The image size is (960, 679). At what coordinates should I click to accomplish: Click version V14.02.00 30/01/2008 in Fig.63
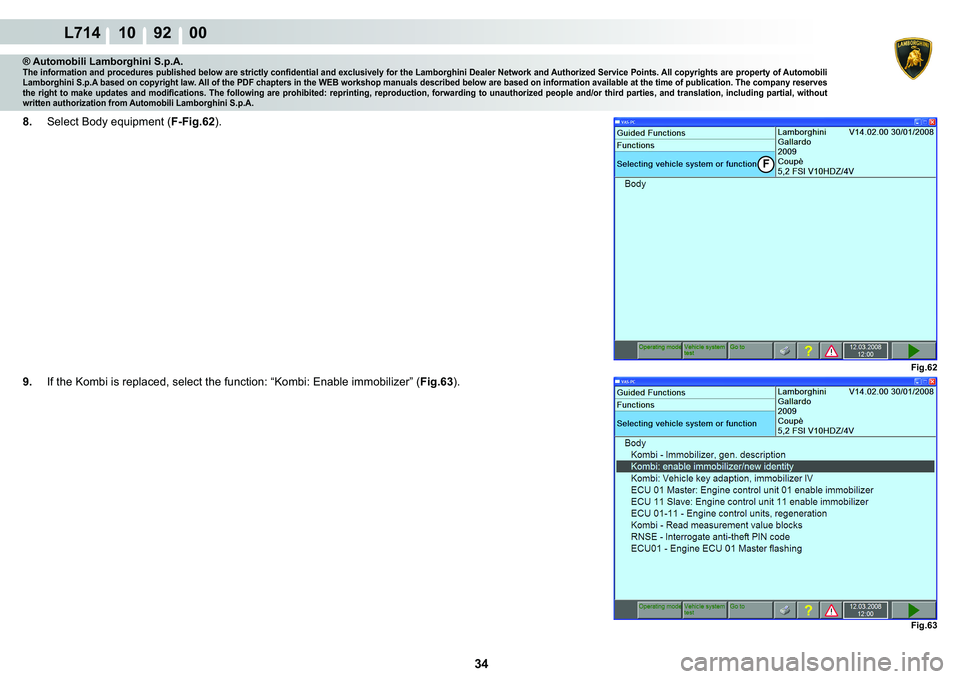(891, 391)
